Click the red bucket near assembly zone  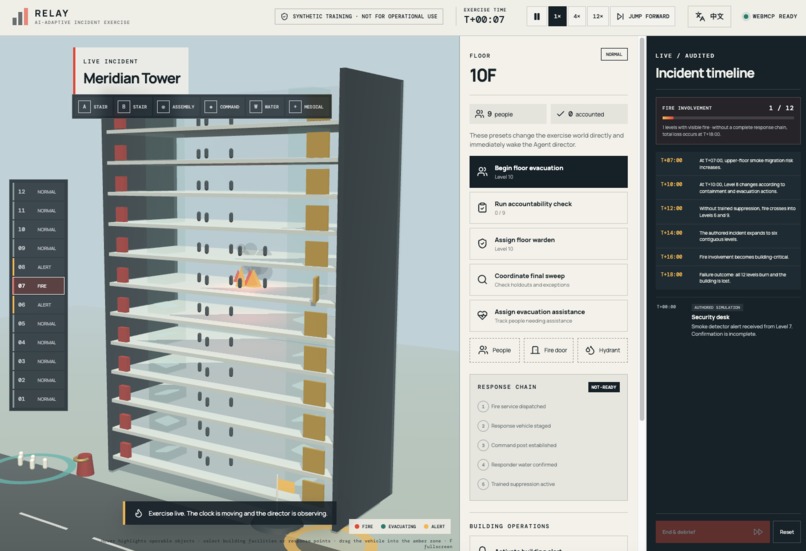pos(85,464)
